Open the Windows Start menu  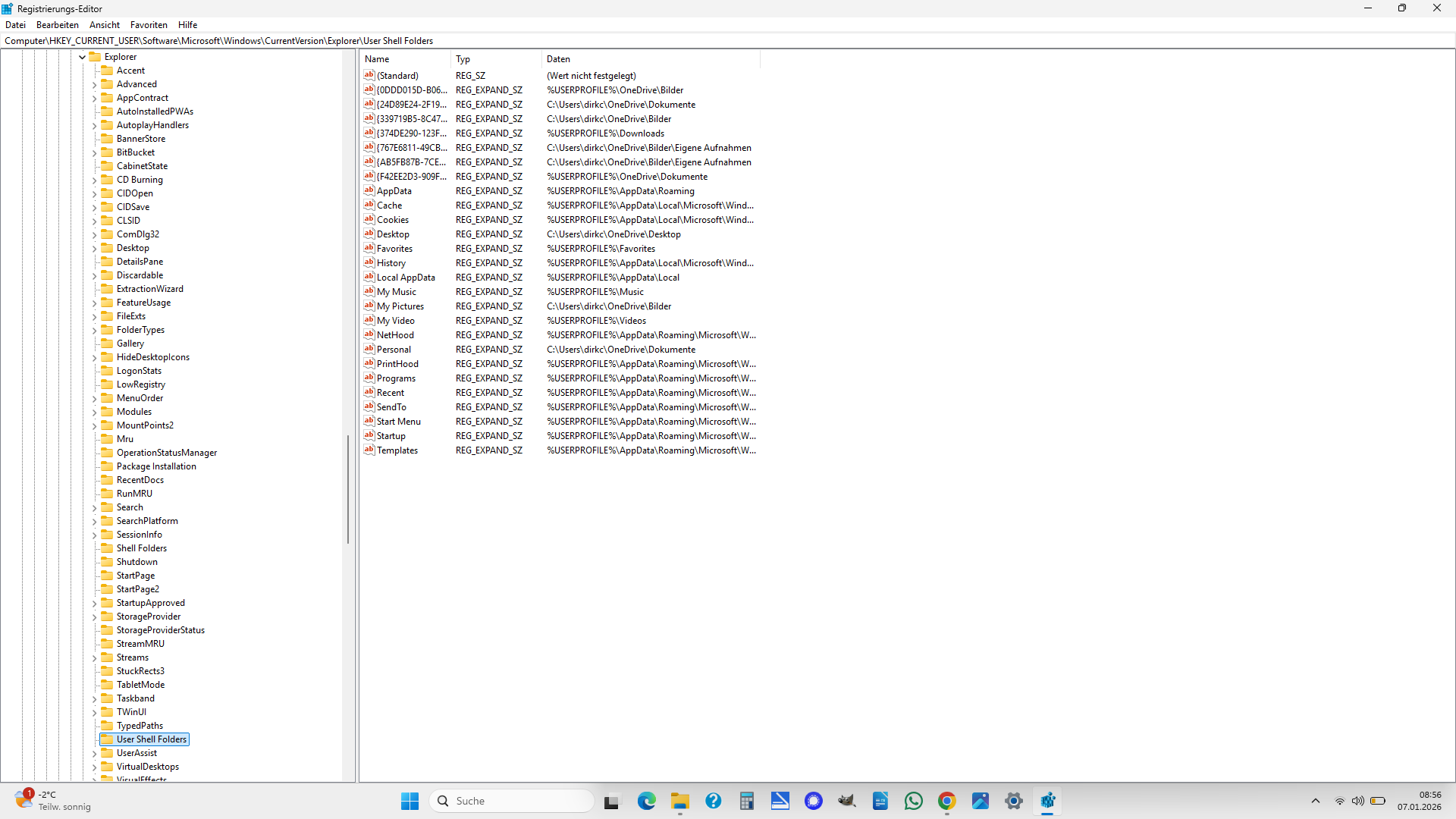[x=410, y=801]
